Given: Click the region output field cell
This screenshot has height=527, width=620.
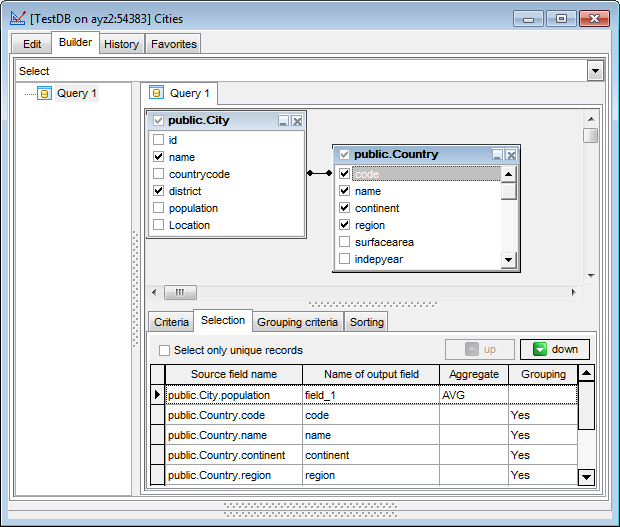Looking at the screenshot, I should point(371,475).
